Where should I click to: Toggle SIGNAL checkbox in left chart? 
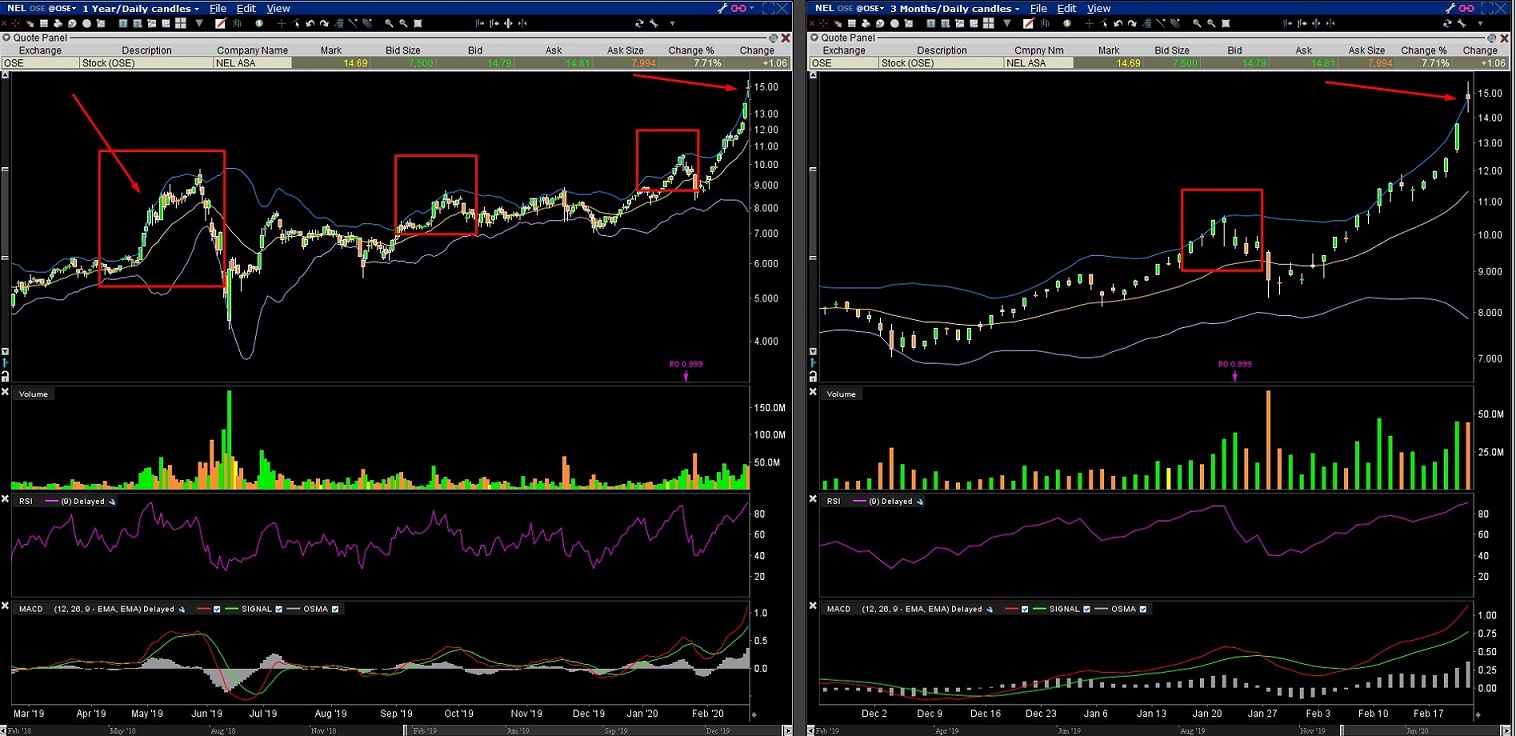pyautogui.click(x=279, y=608)
